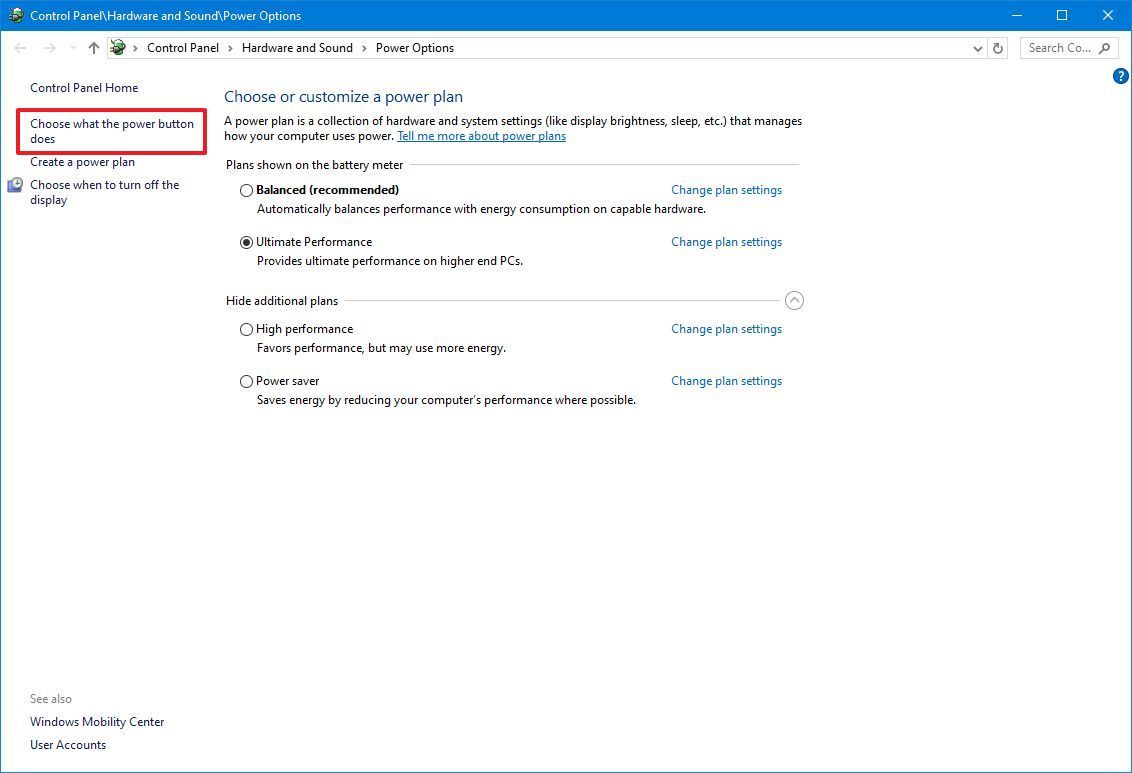Image resolution: width=1132 pixels, height=773 pixels.
Task: Open help via the question mark icon
Action: [x=1120, y=75]
